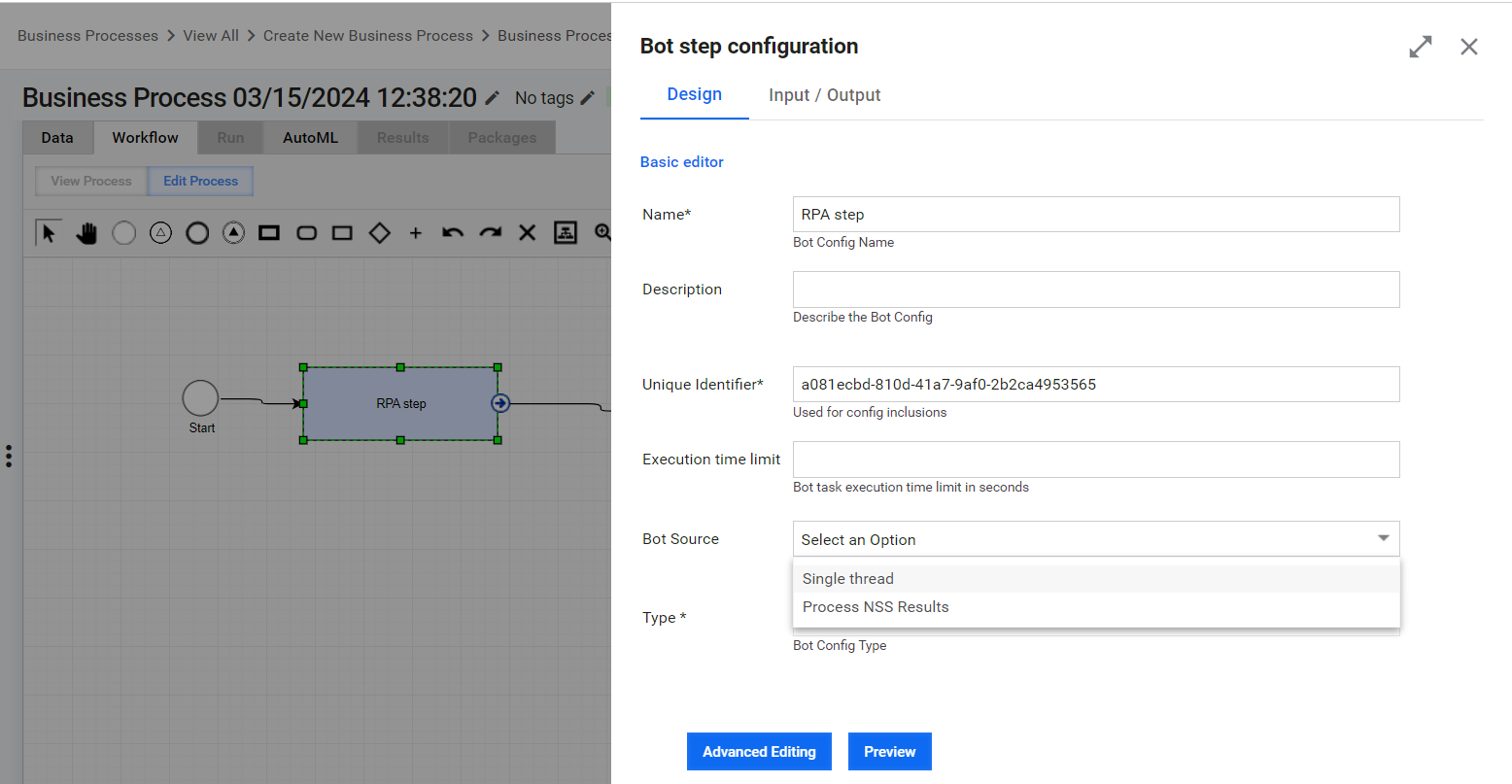This screenshot has height=784, width=1512.
Task: Pick the diamond gateway shape tool
Action: (379, 233)
